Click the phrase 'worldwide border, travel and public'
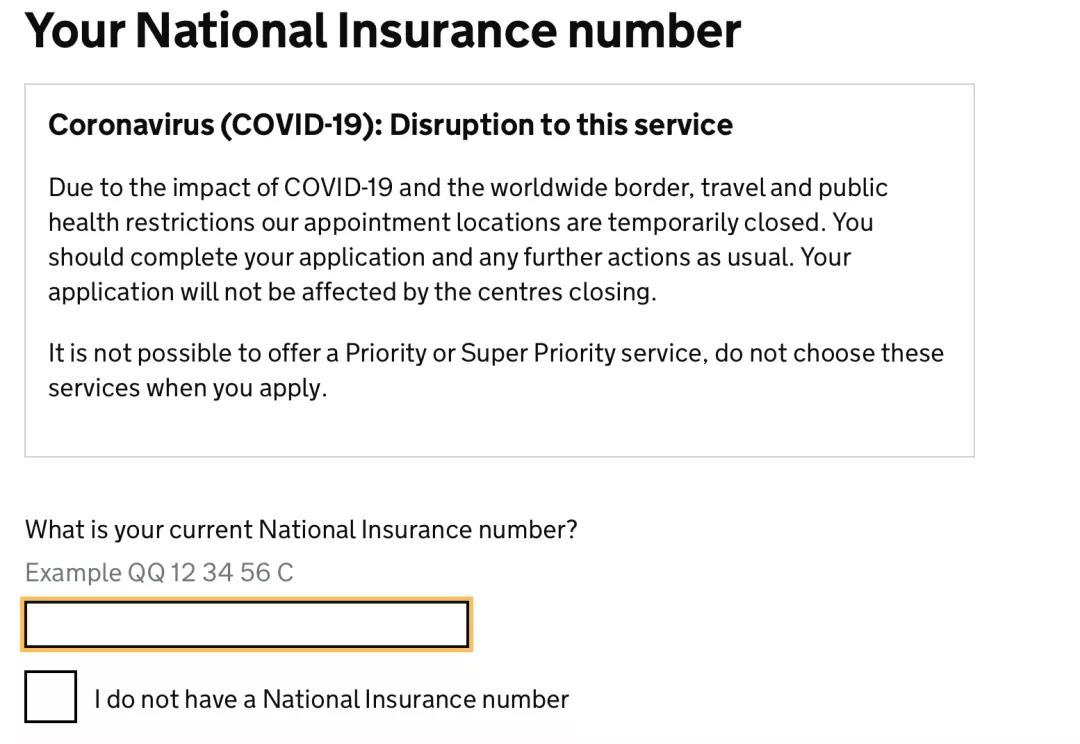Viewport: 1080px width, 744px height. [688, 188]
